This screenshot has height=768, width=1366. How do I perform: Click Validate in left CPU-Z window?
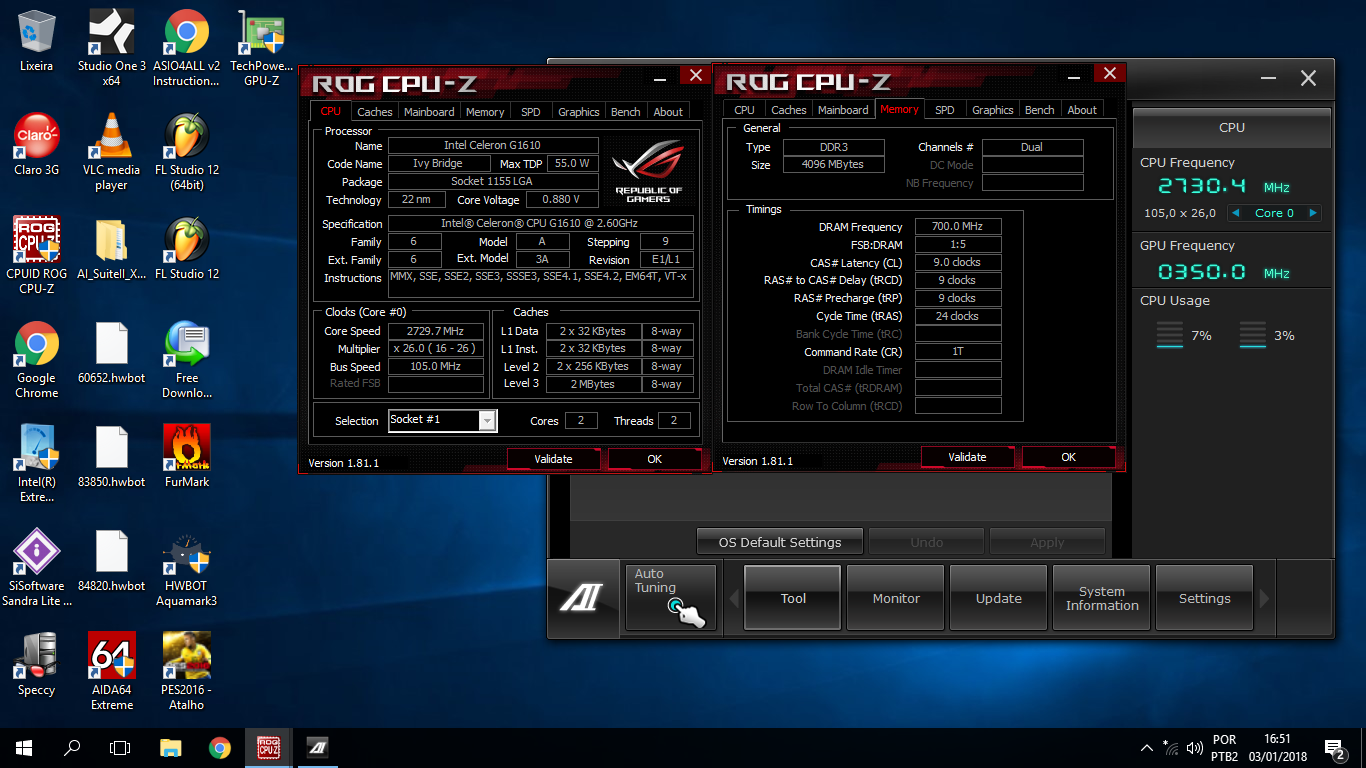click(x=553, y=459)
